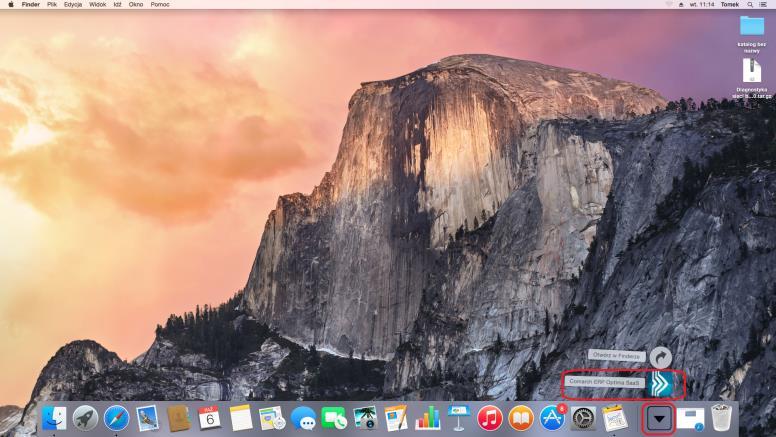Launch Launchpad rocket icon in Dock

tap(85, 418)
